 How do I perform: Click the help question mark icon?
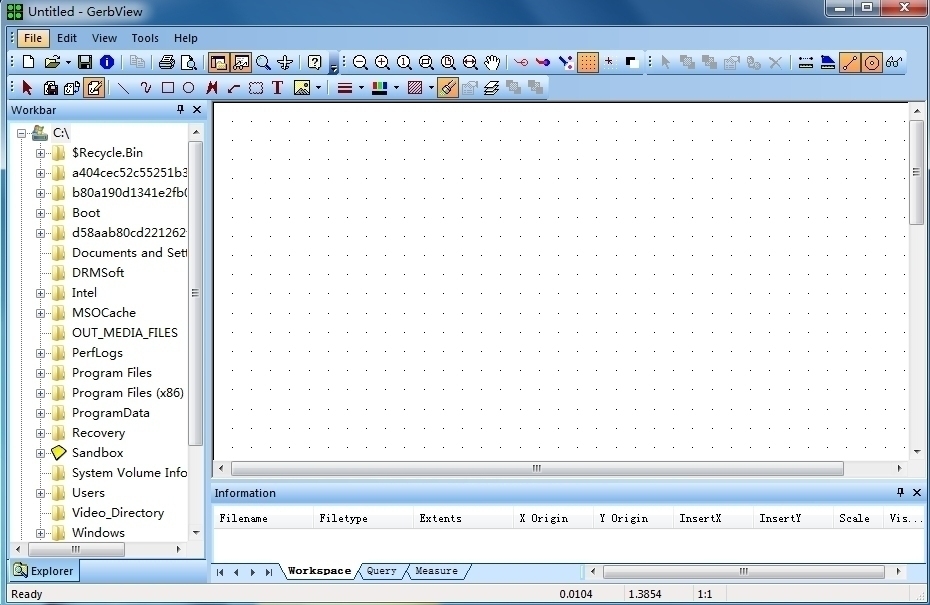coord(315,62)
